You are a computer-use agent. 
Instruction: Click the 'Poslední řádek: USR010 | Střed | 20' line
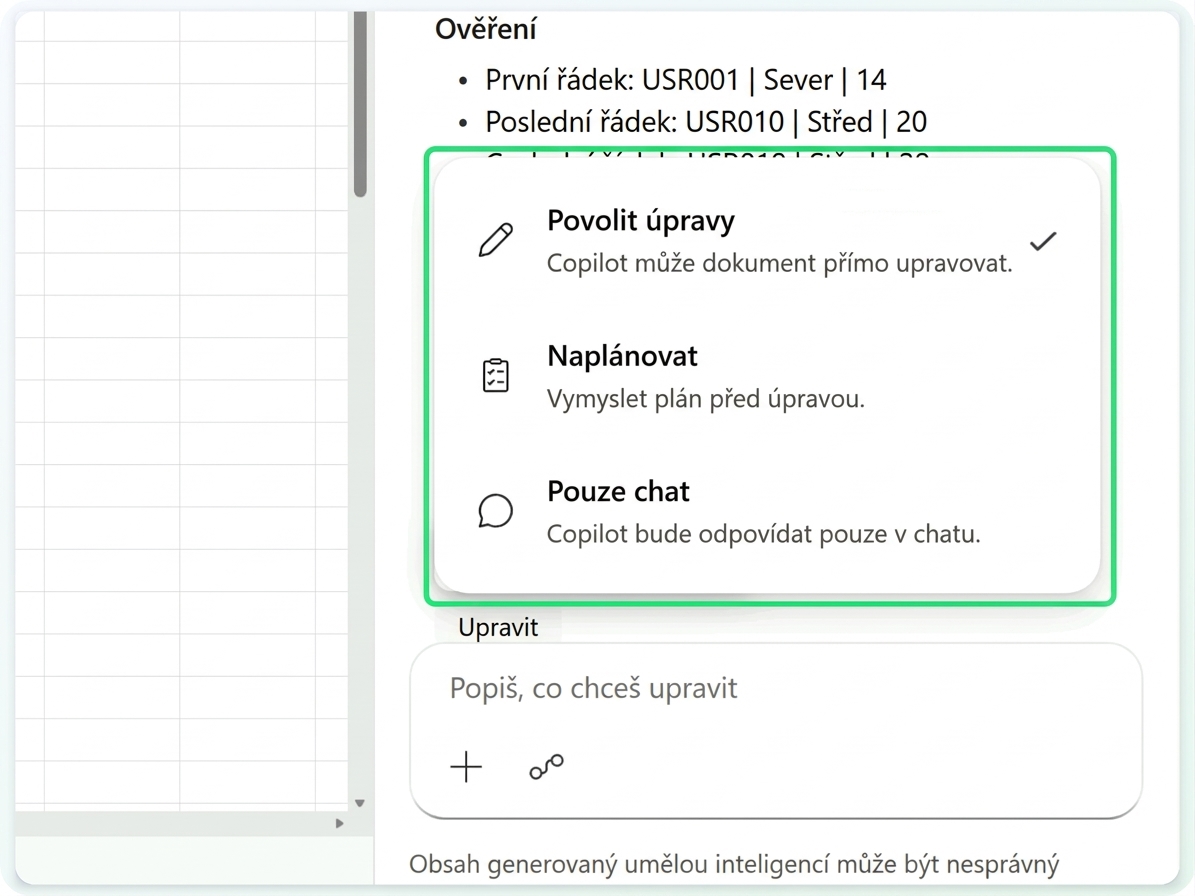point(706,122)
